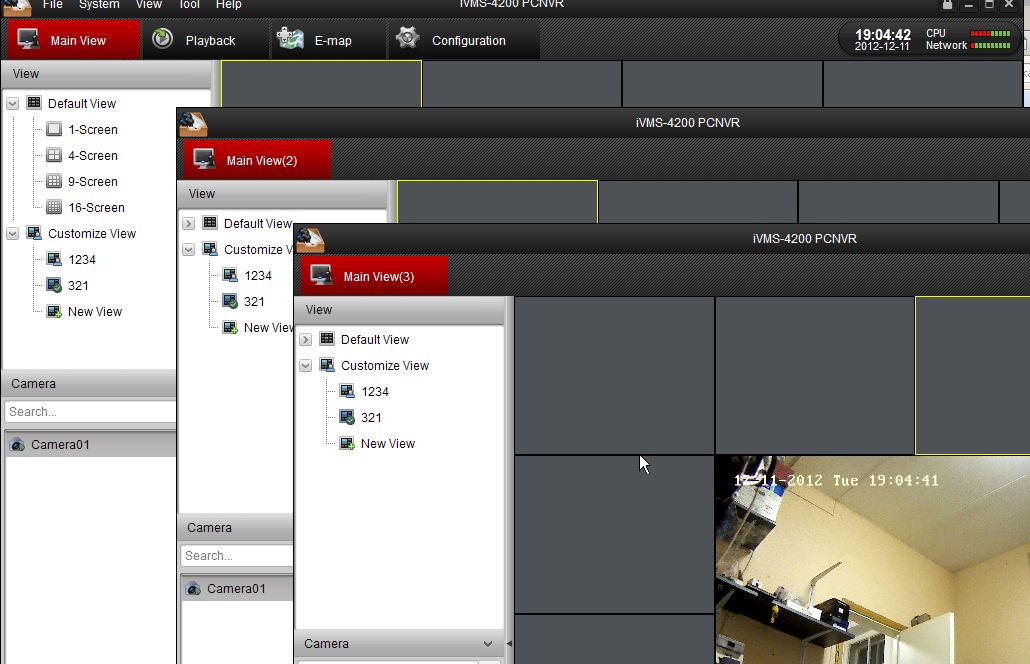Image resolution: width=1030 pixels, height=664 pixels.
Task: Select the live camera feed tile
Action: [x=872, y=560]
